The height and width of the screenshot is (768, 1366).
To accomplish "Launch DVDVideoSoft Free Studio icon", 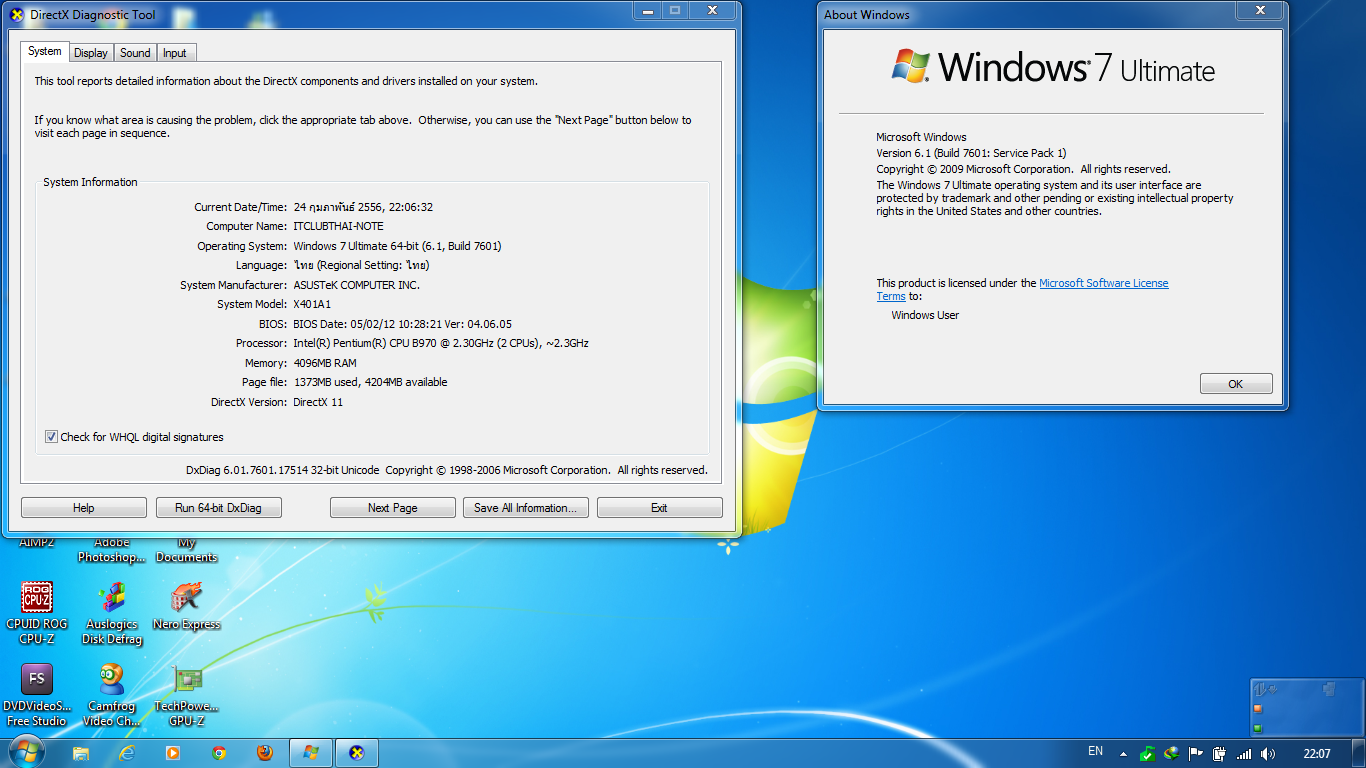I will pos(37,694).
